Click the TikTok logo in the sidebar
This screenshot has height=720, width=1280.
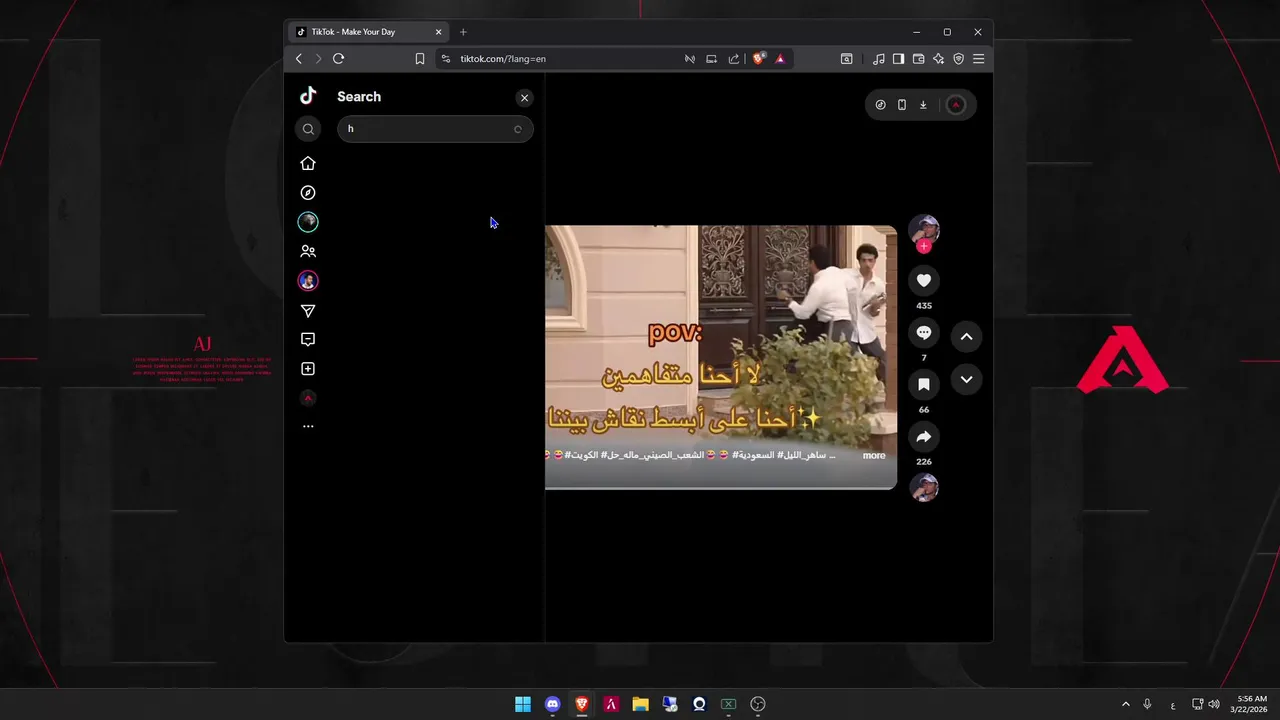tap(308, 95)
